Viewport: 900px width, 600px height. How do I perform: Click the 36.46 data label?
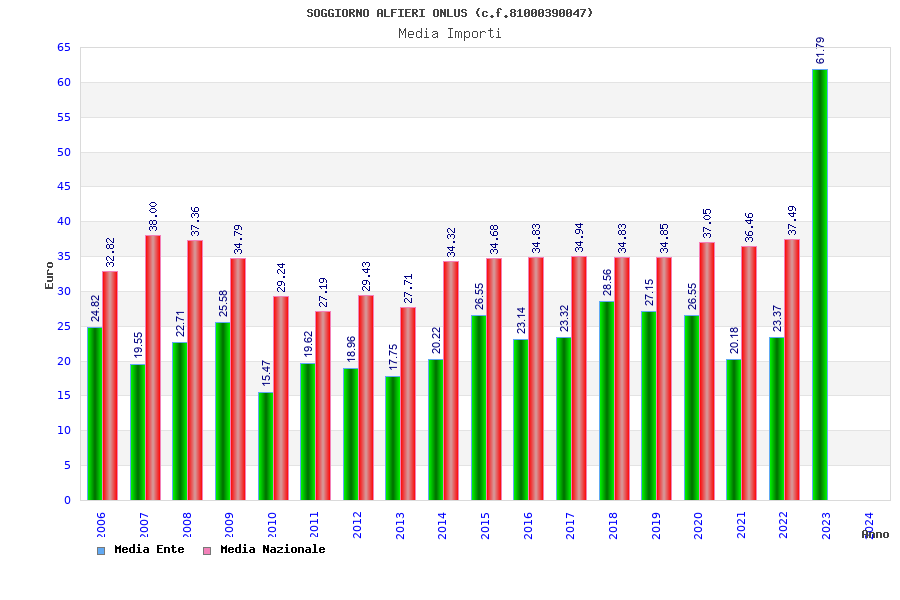[x=749, y=227]
